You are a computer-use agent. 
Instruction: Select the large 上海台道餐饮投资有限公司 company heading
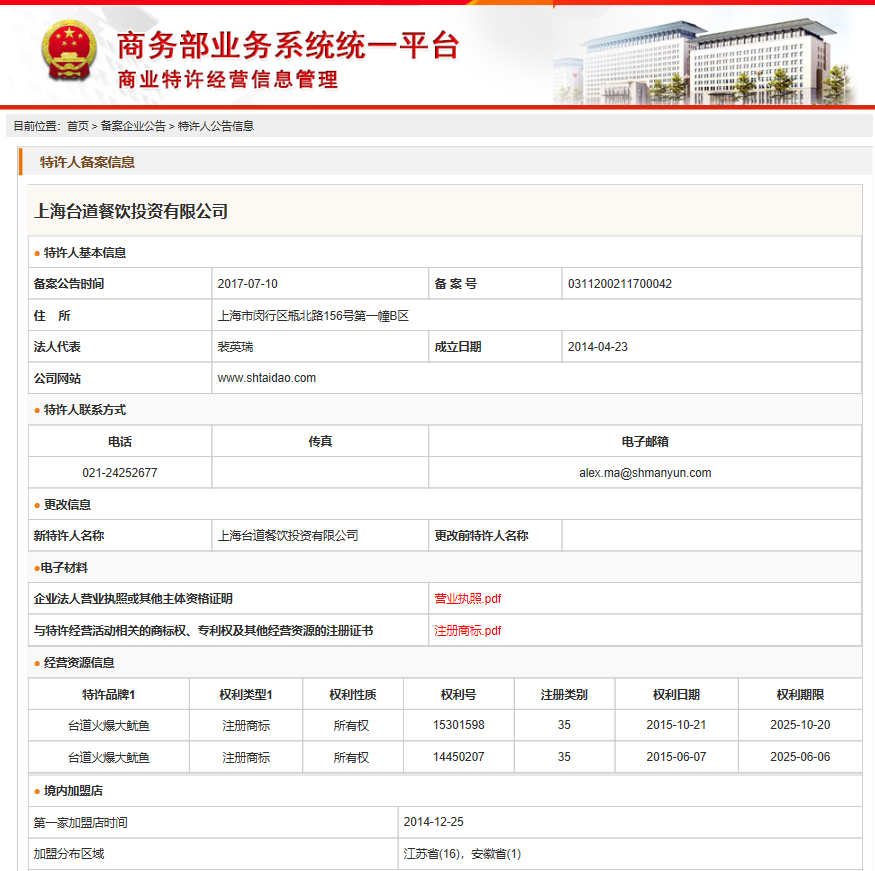(x=131, y=211)
